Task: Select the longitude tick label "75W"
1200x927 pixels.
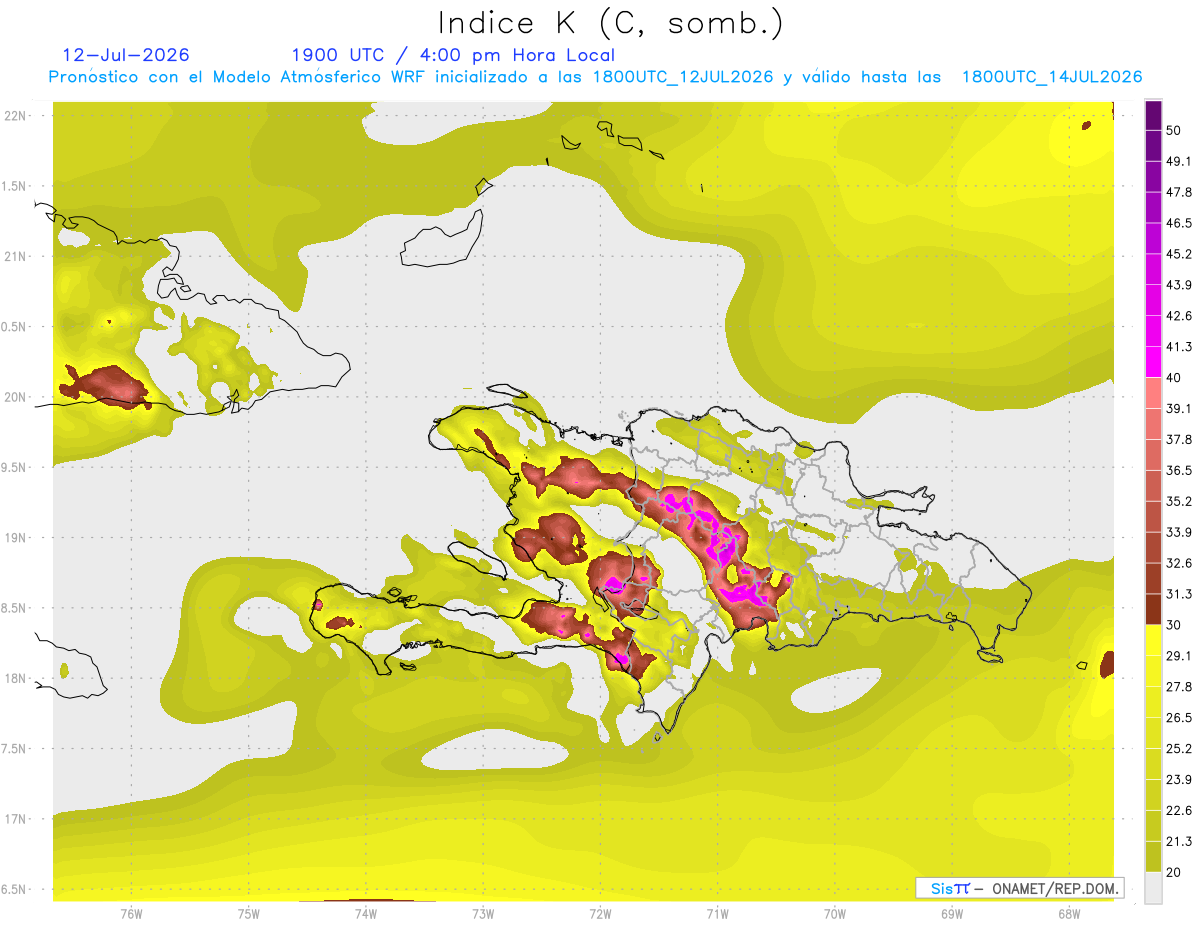Action: pos(249,914)
